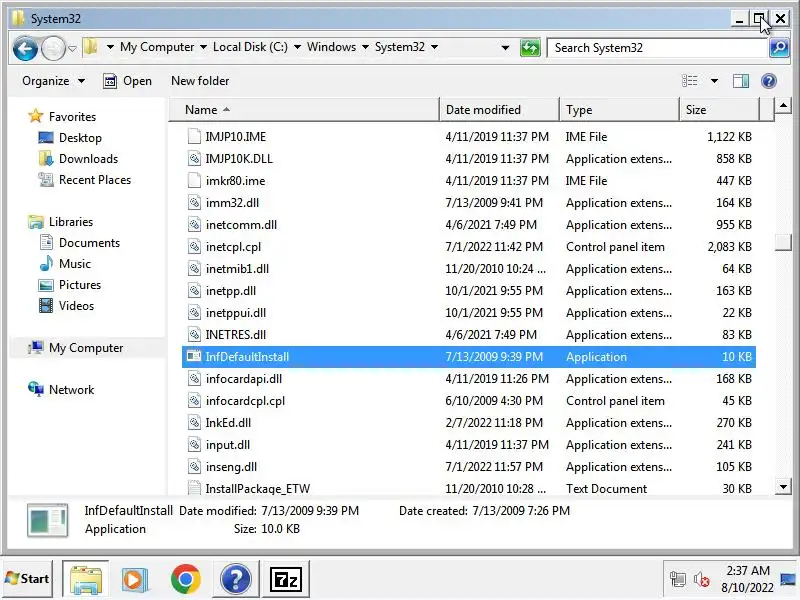Select the inetcomm.dll file icon
Image resolution: width=800 pixels, height=600 pixels.
coord(194,224)
